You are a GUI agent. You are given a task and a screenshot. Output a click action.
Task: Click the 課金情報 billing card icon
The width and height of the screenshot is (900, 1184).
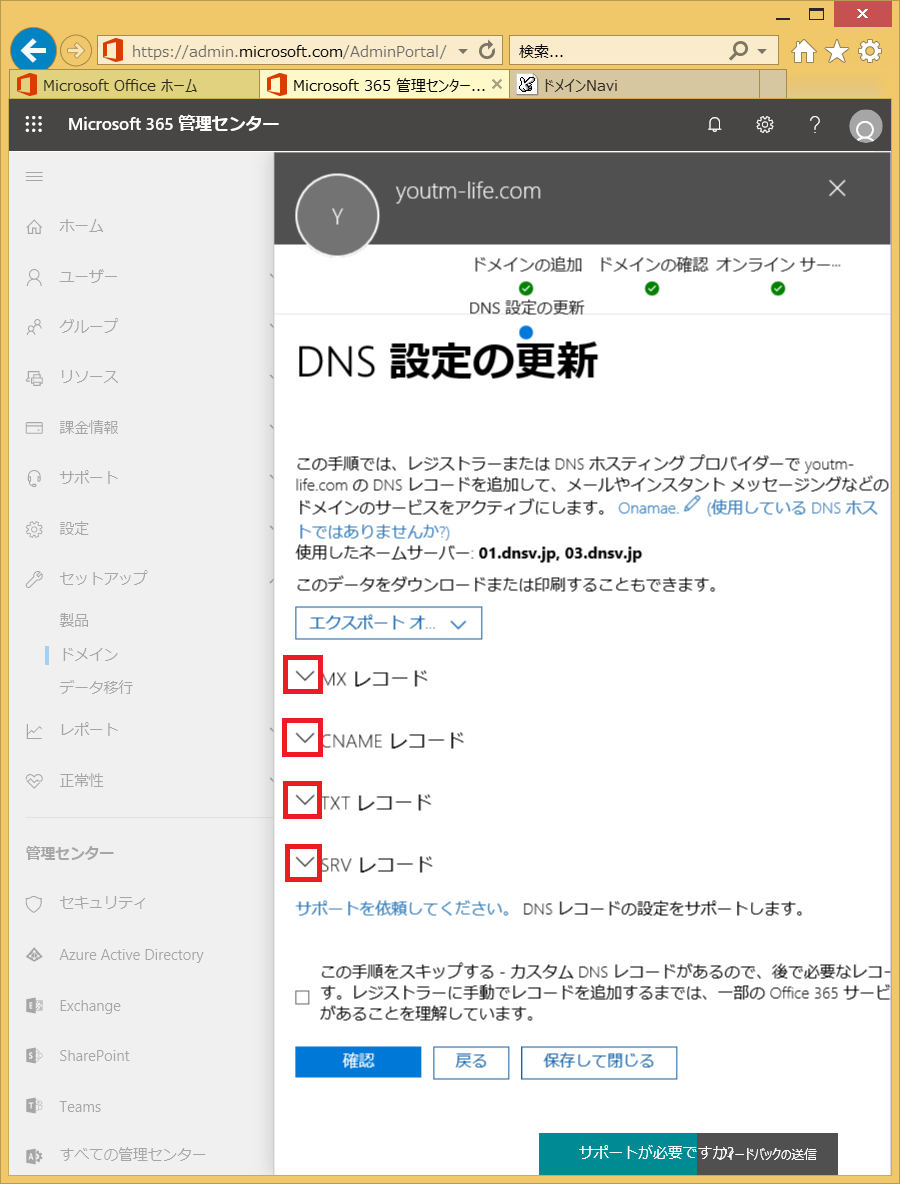(x=34, y=427)
